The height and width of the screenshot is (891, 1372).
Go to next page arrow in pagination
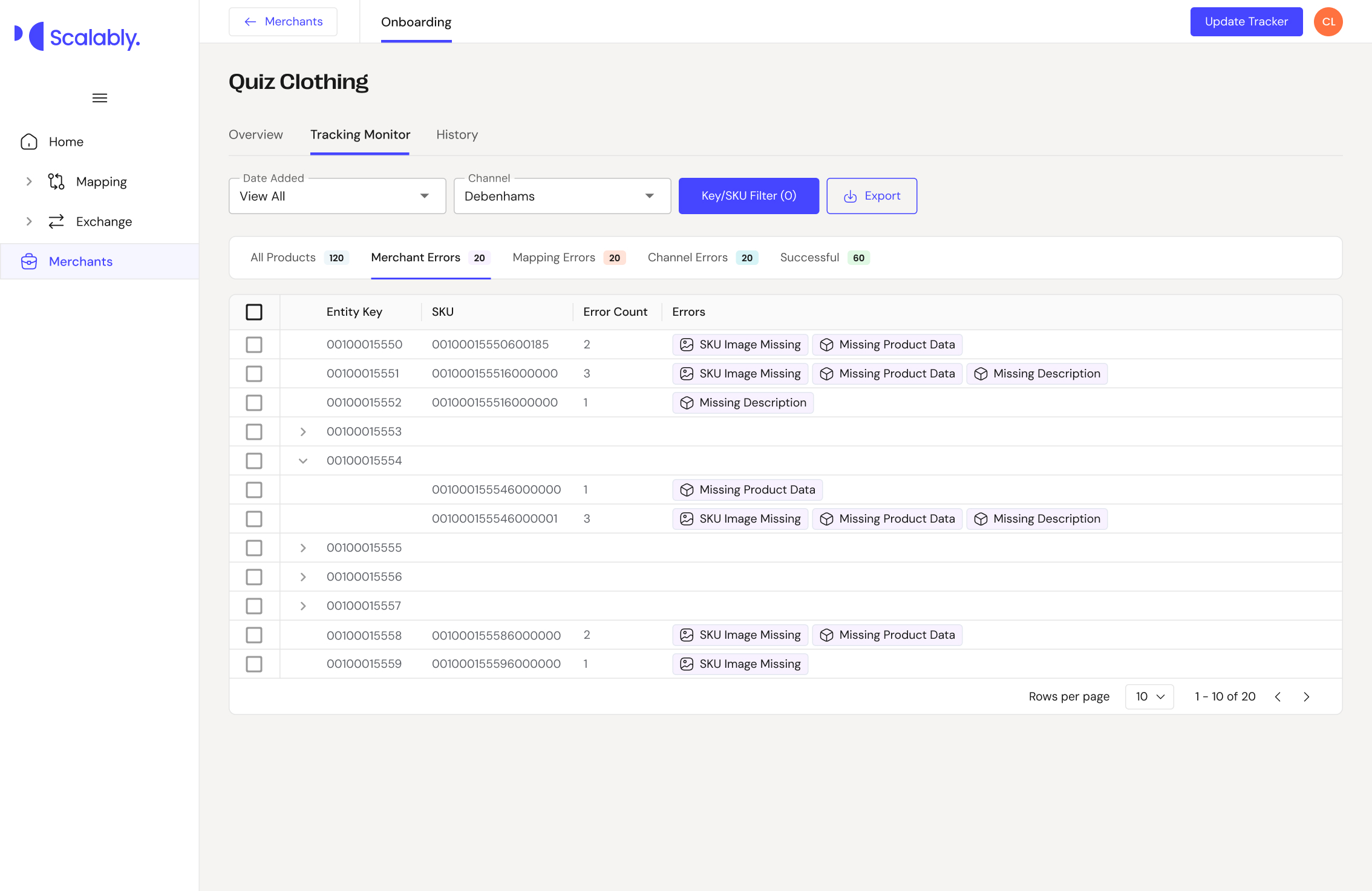coord(1307,697)
